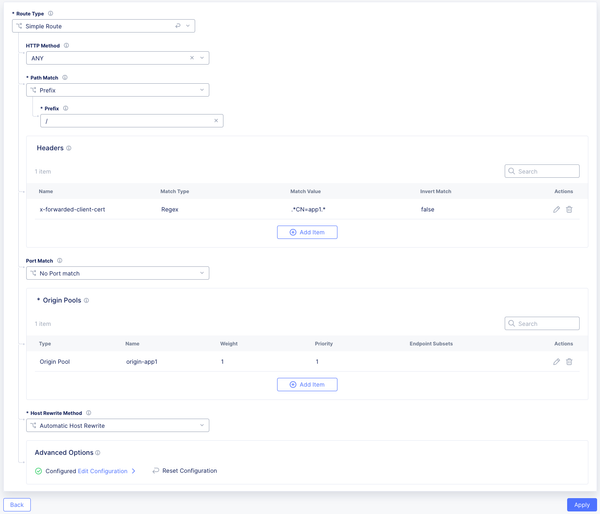Screen dimensions: 600x514
Task: Open the HTTP Method dropdown
Action: [x=203, y=58]
